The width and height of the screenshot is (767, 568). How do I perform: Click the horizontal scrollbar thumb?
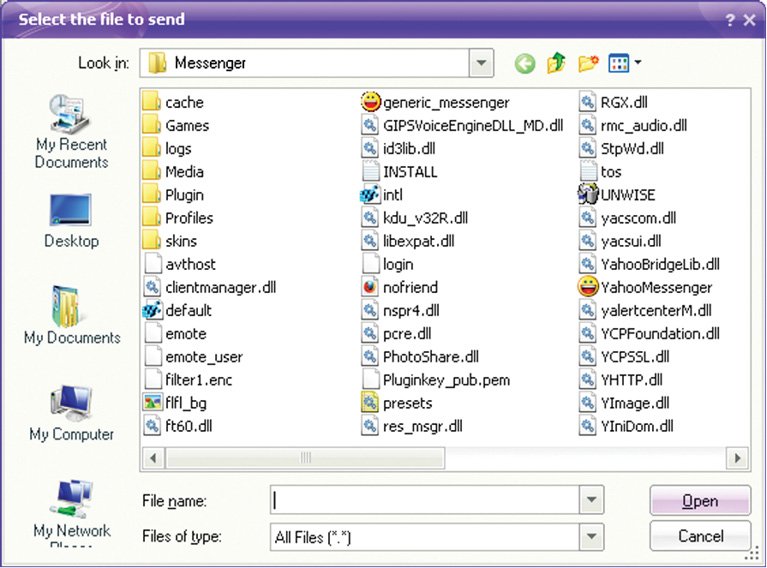[305, 458]
